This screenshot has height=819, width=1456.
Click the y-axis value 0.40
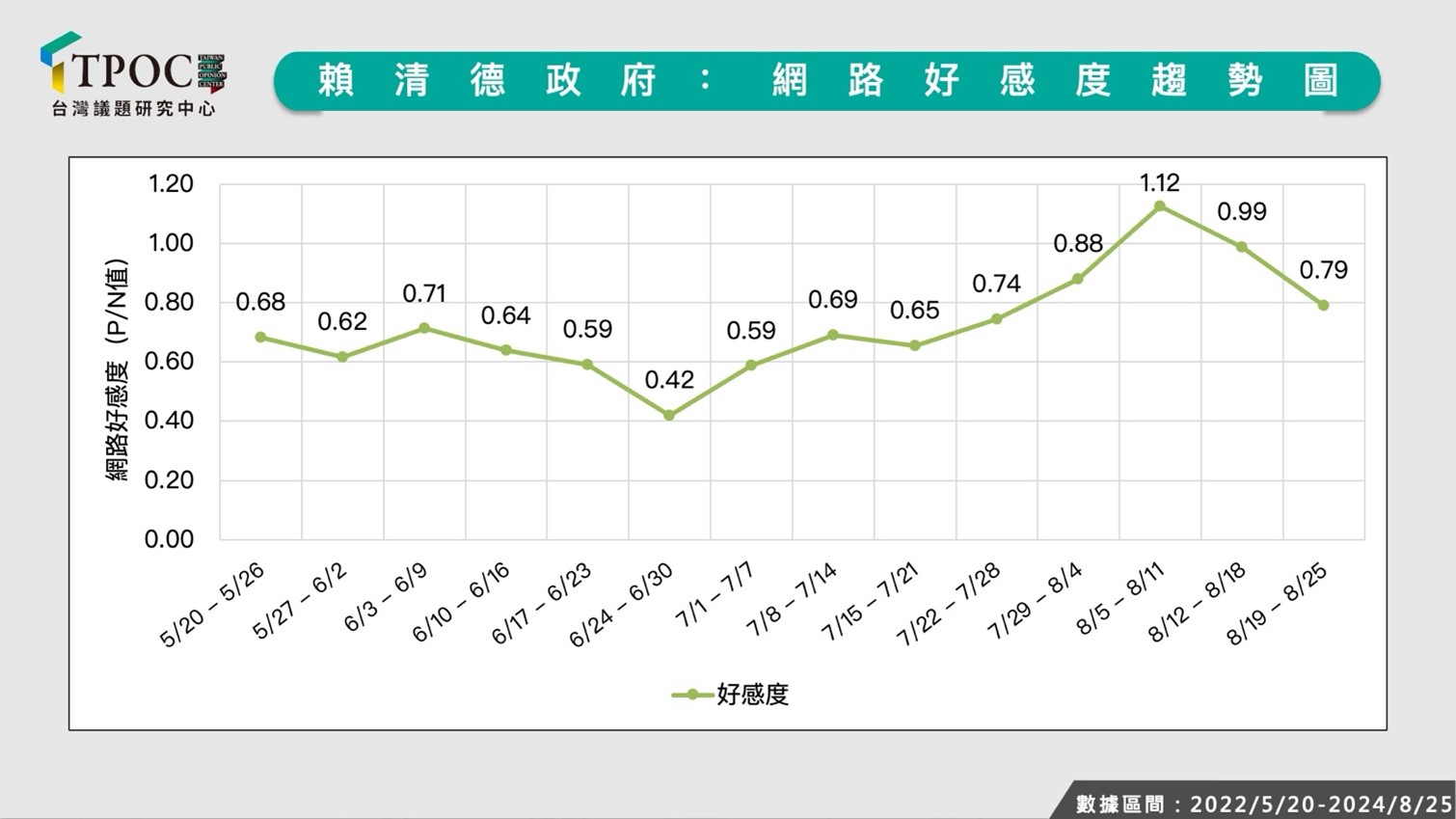(x=170, y=421)
